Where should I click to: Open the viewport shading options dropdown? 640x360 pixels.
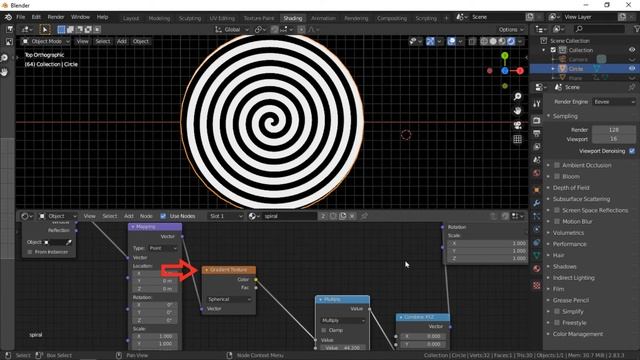tap(520, 41)
